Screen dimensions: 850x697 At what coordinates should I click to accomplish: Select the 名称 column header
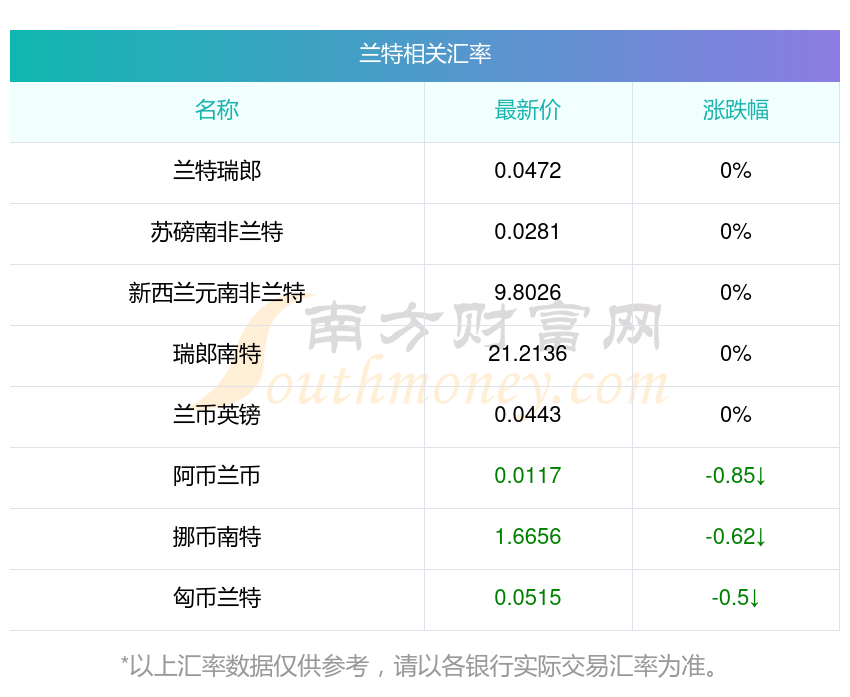pyautogui.click(x=217, y=110)
